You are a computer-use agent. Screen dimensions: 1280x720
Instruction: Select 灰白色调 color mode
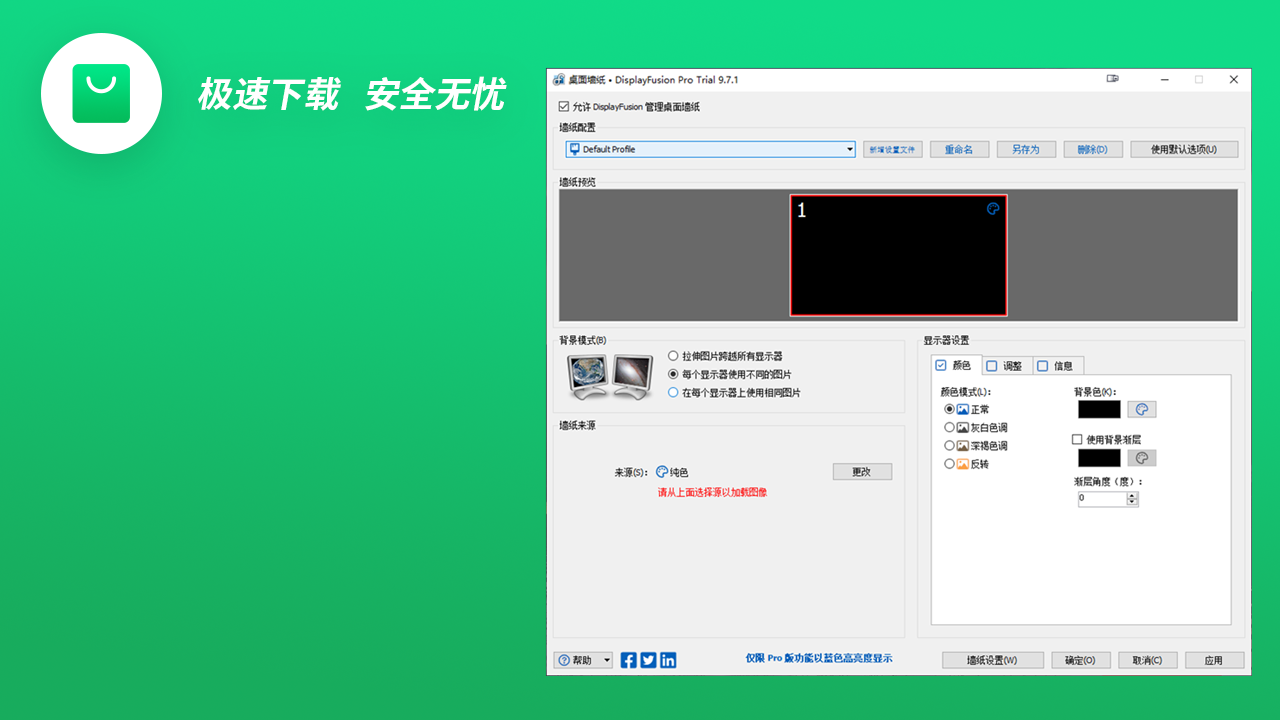pos(949,427)
